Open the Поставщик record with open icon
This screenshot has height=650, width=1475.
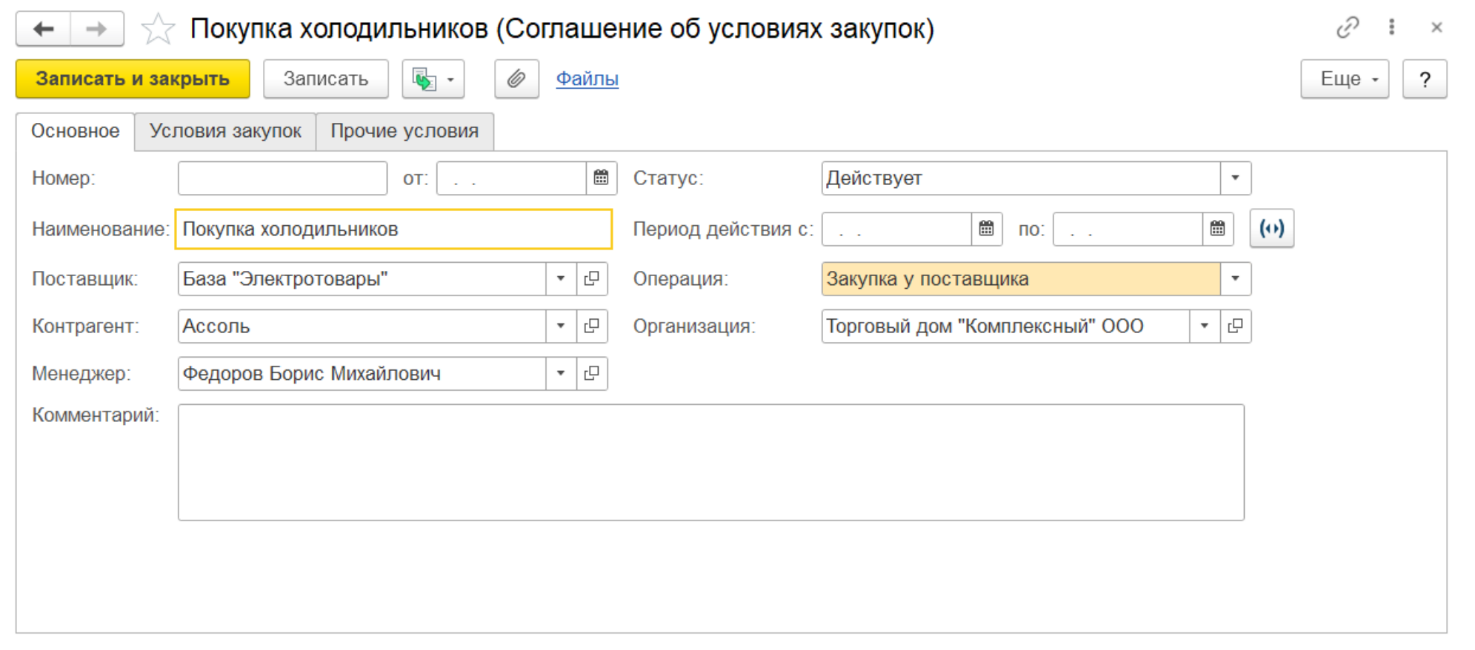coord(592,279)
